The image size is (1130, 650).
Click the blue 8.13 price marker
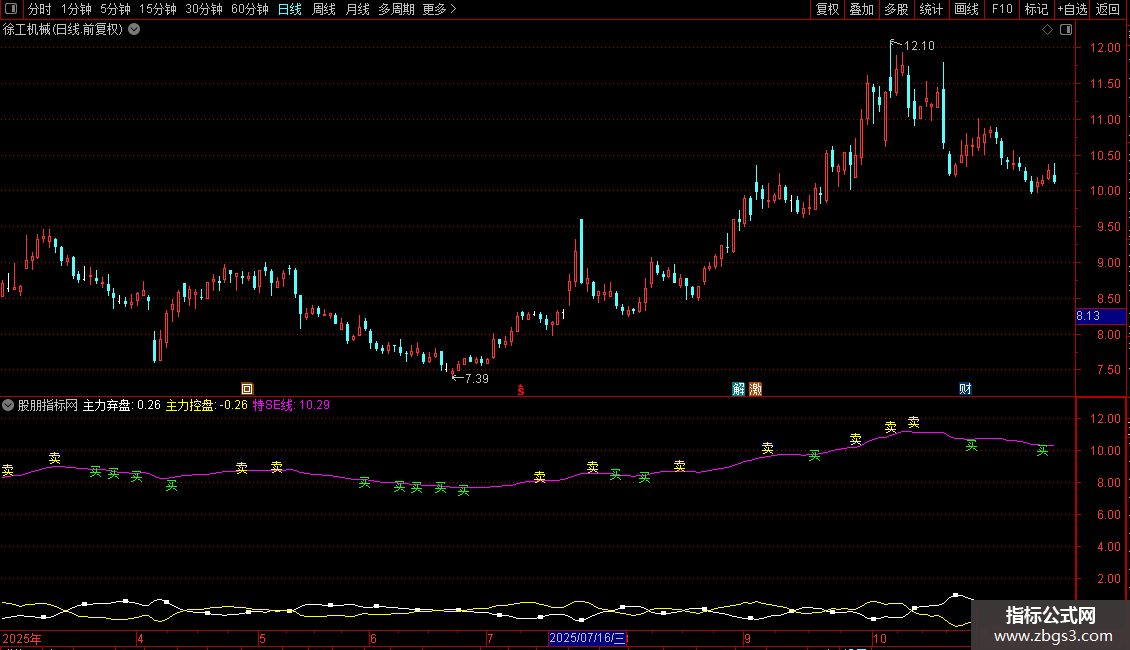(1100, 316)
